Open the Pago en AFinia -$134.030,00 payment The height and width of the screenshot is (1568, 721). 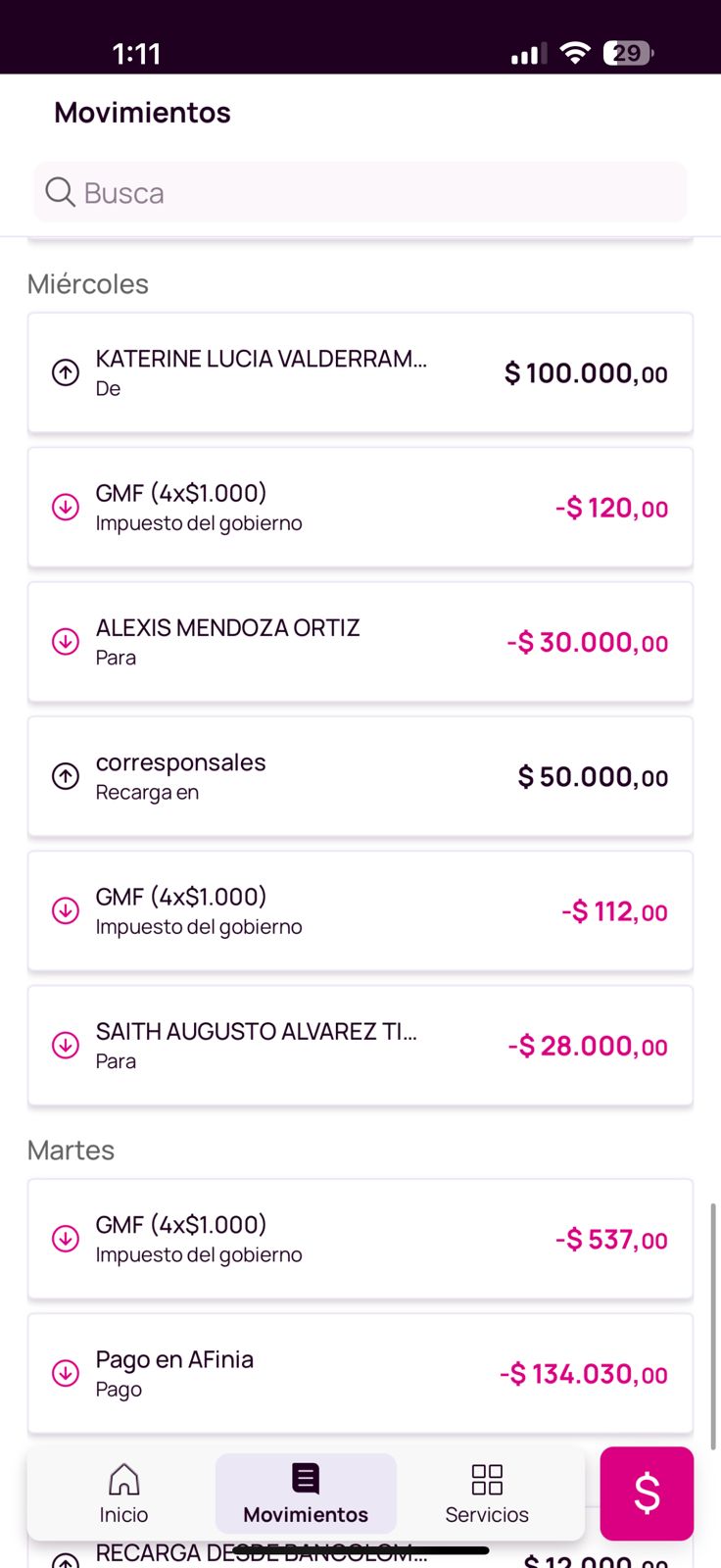(360, 1373)
